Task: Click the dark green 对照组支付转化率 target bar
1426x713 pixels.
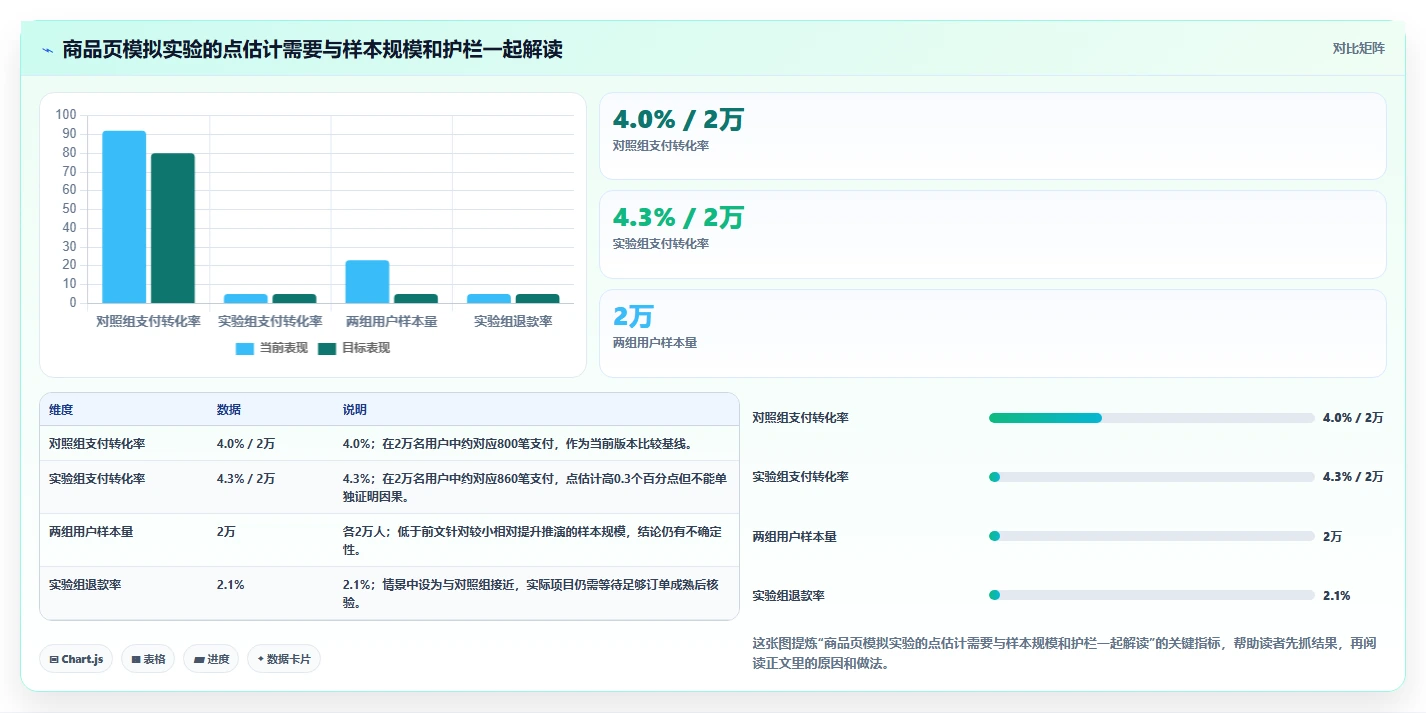Action: pyautogui.click(x=173, y=228)
